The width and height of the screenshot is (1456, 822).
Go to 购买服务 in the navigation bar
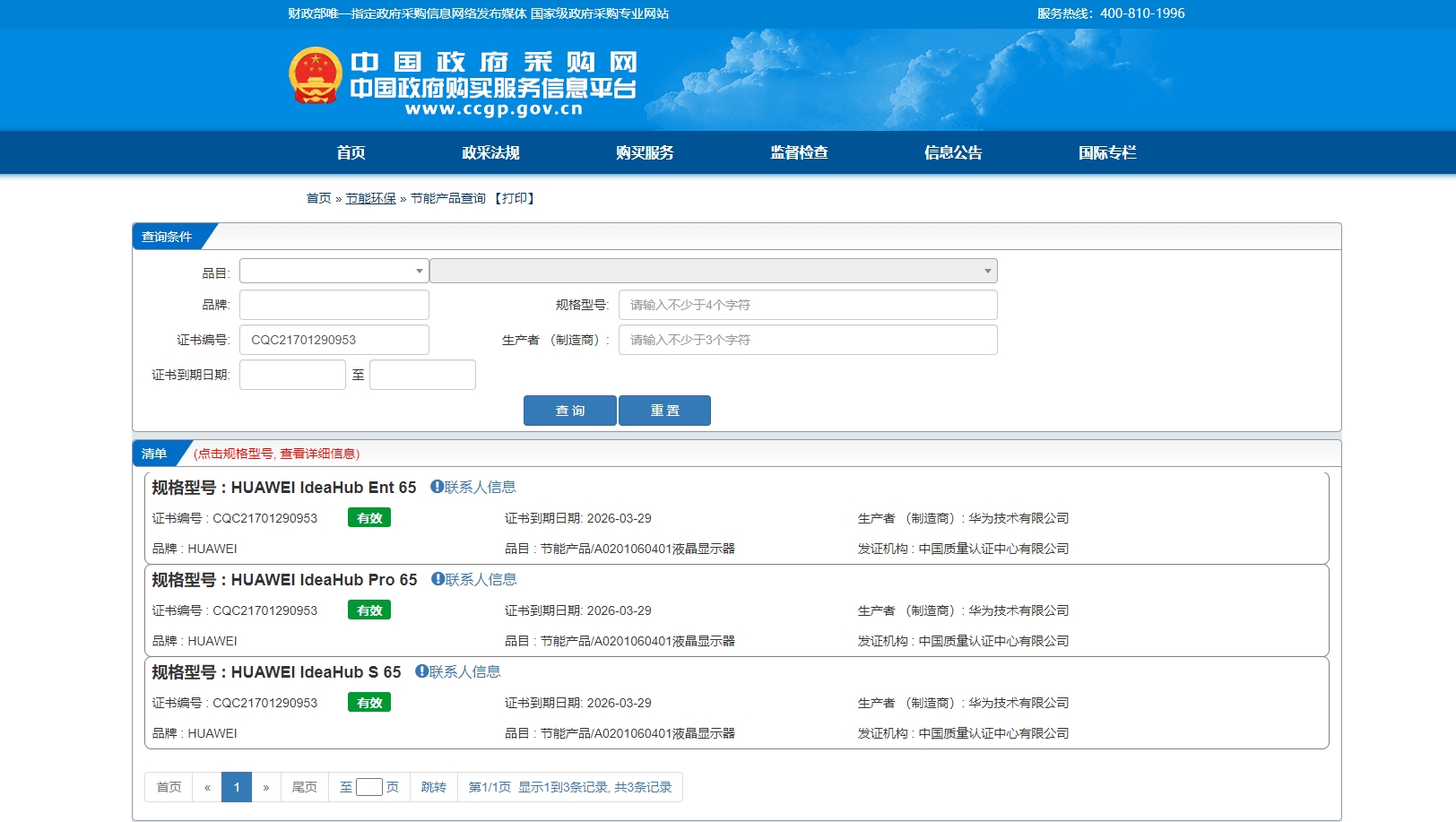(645, 152)
